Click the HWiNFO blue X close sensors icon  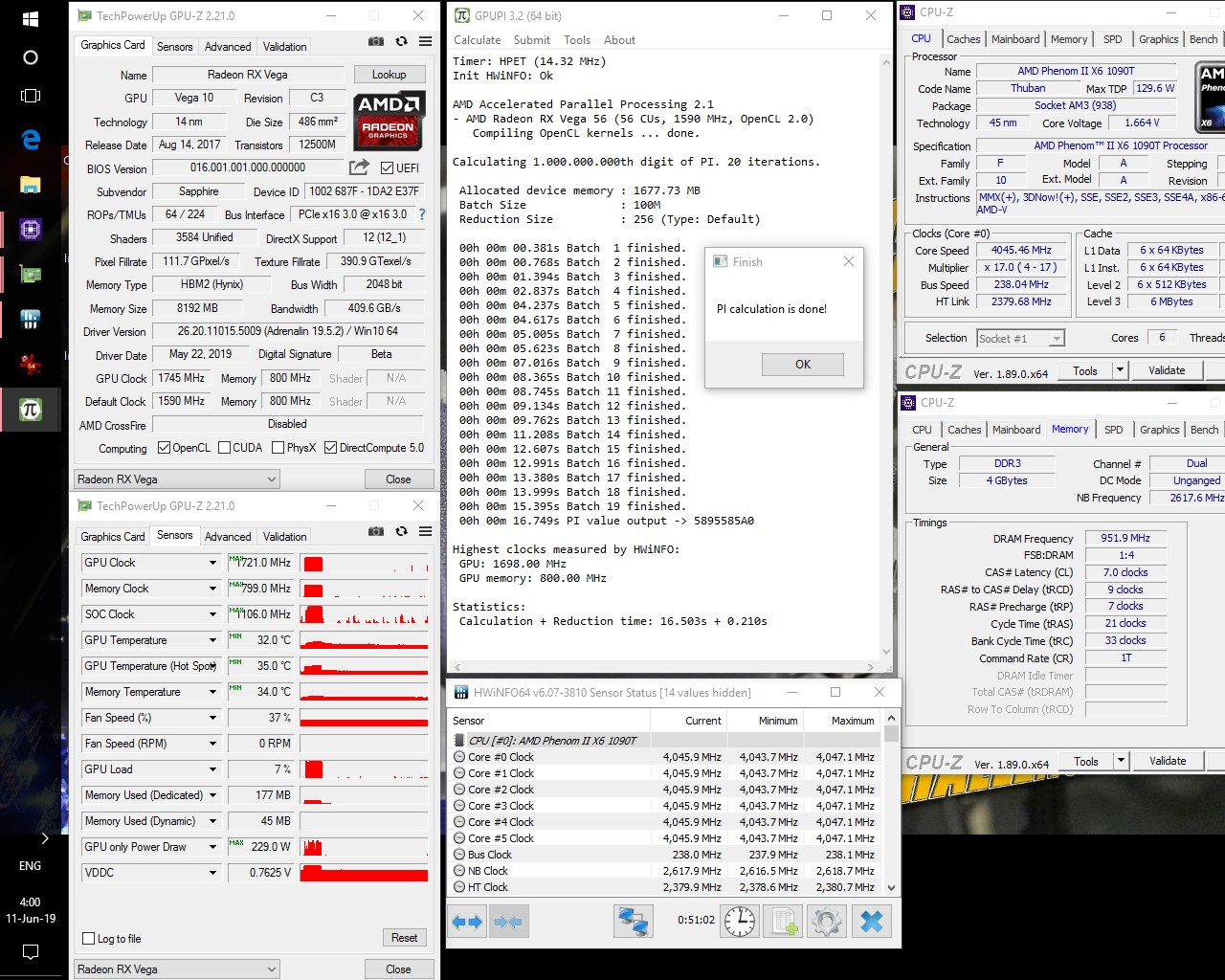coord(871,921)
